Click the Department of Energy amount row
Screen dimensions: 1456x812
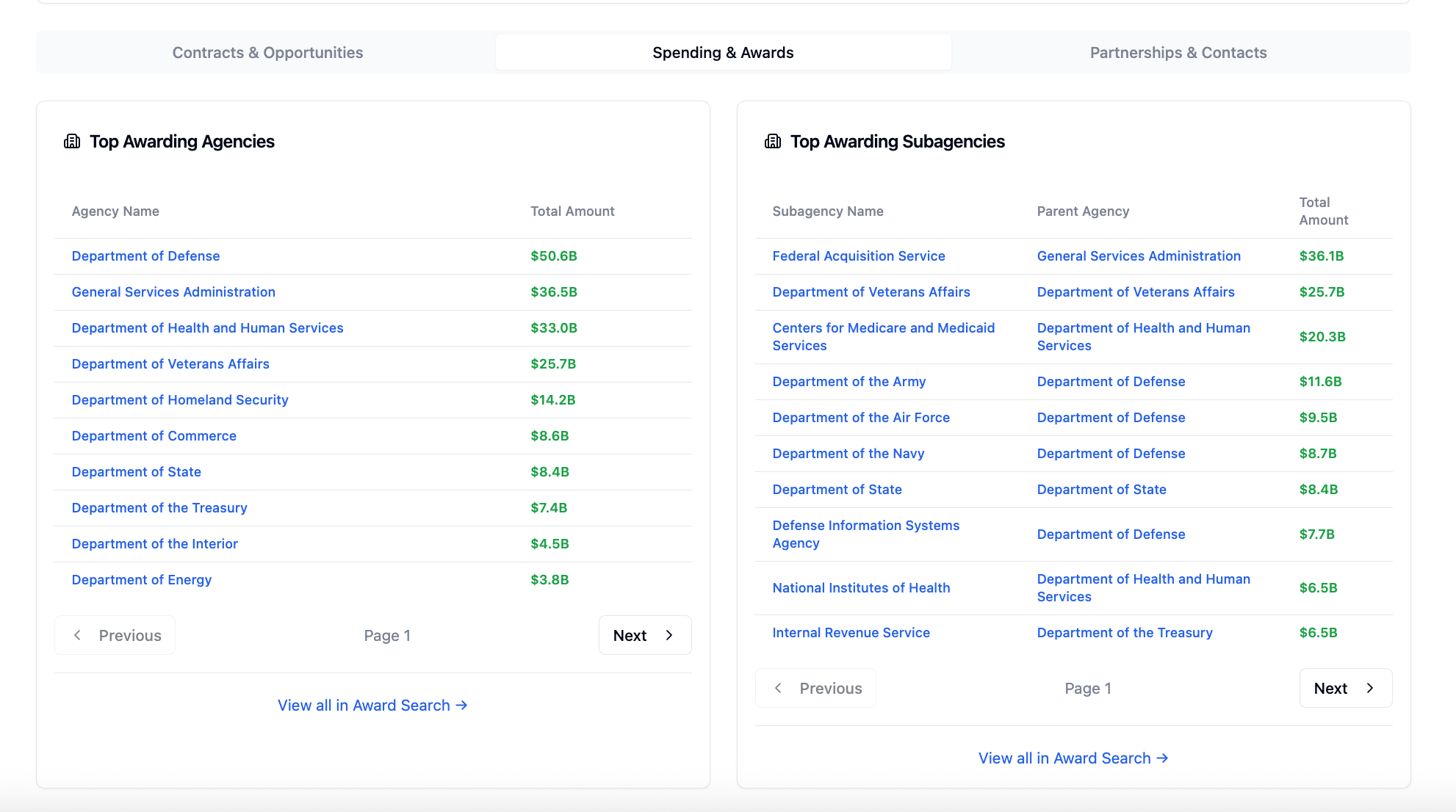[x=550, y=579]
